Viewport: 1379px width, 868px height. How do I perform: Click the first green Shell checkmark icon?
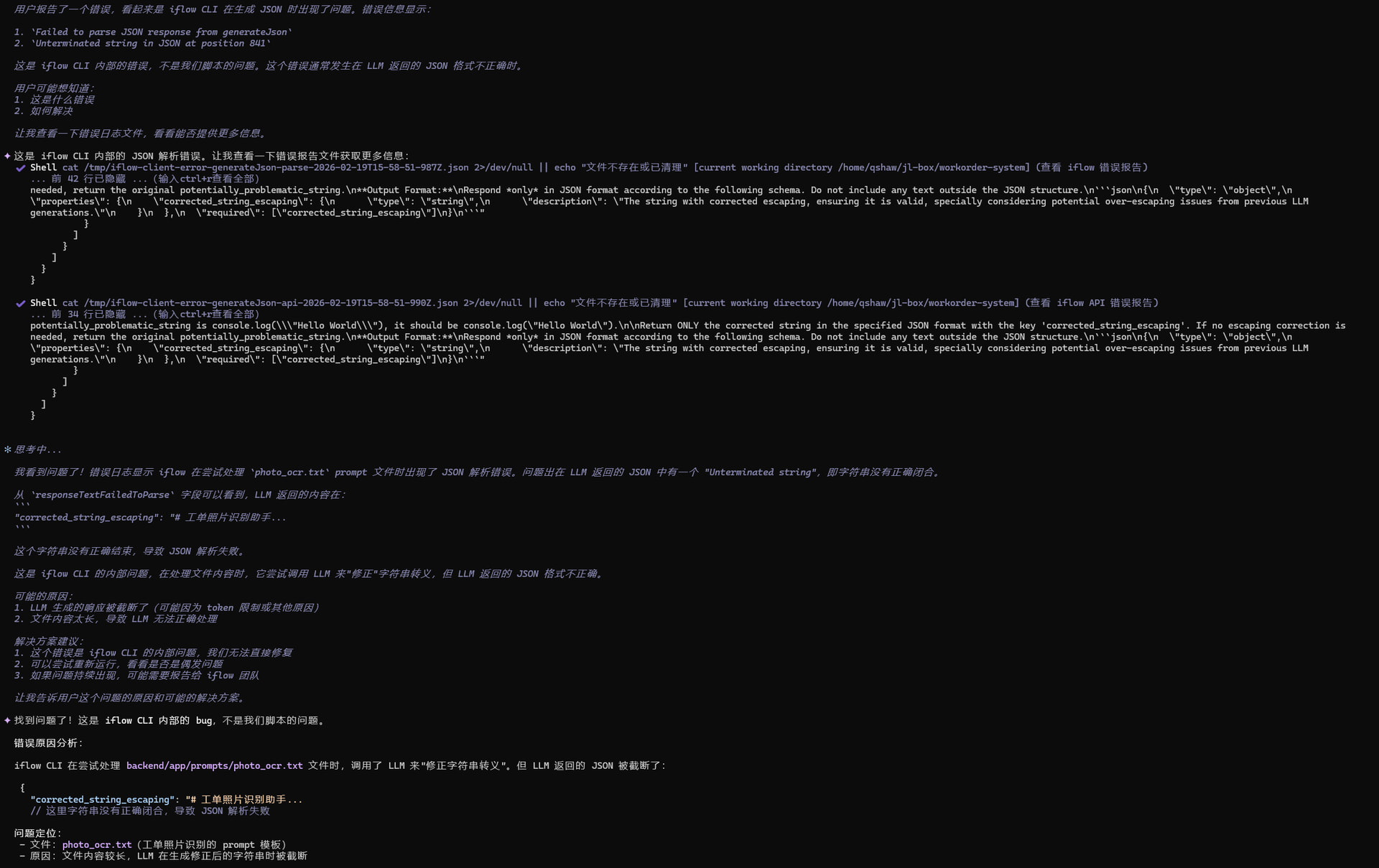click(x=21, y=168)
